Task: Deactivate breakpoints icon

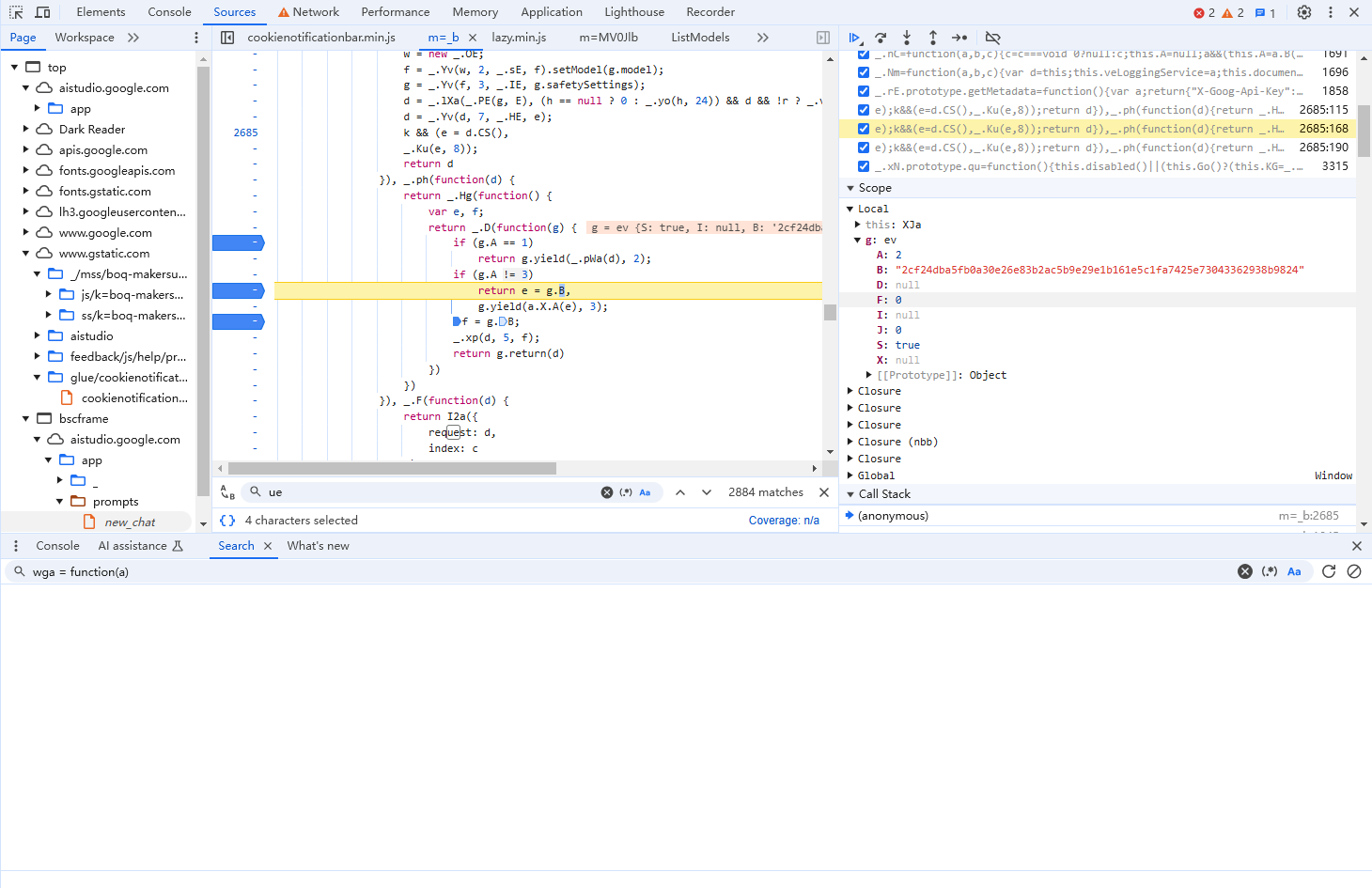Action: 992,38
